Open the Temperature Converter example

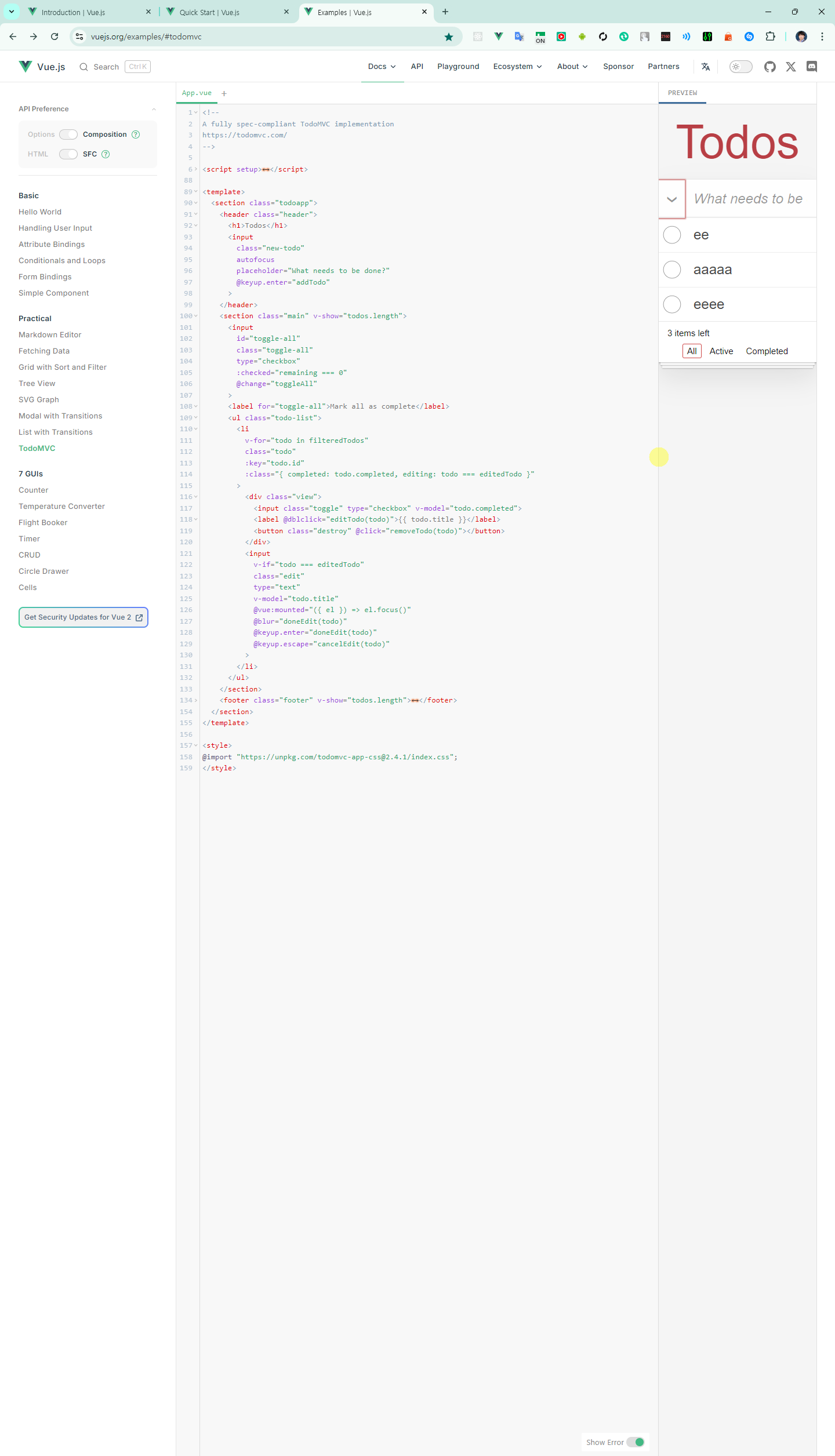pos(61,507)
